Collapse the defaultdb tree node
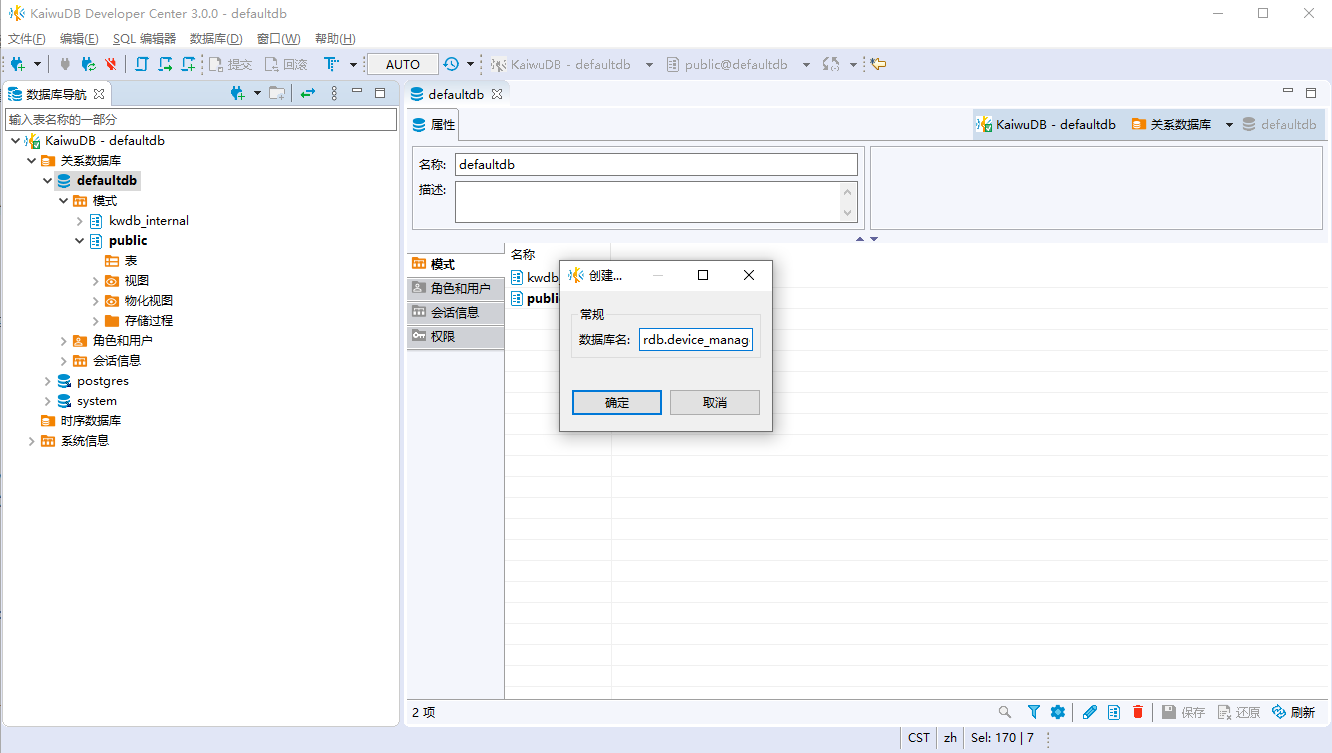This screenshot has width=1332, height=753. click(x=48, y=181)
